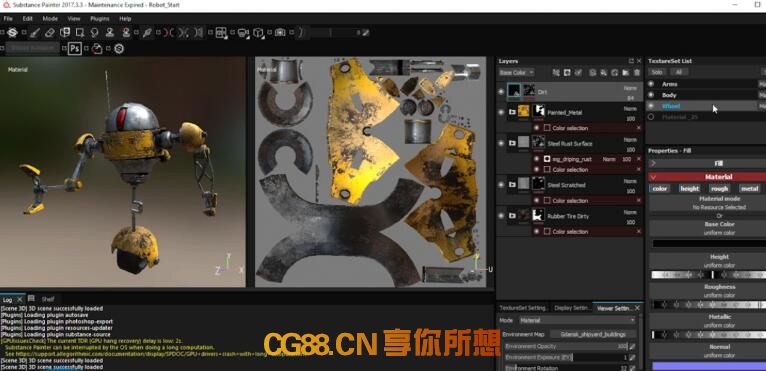Screen dimensions: 766x371
Task: Toggle the height channel button
Action: (689, 188)
